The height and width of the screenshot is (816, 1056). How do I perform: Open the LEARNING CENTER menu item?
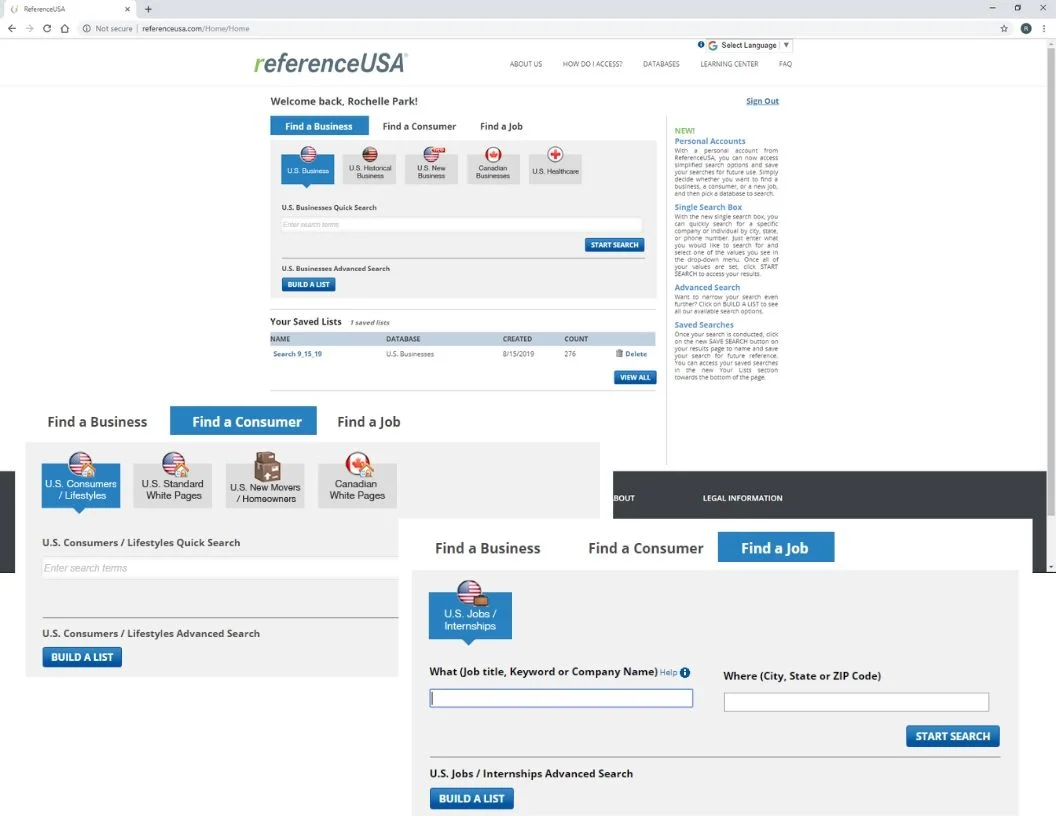coord(729,64)
